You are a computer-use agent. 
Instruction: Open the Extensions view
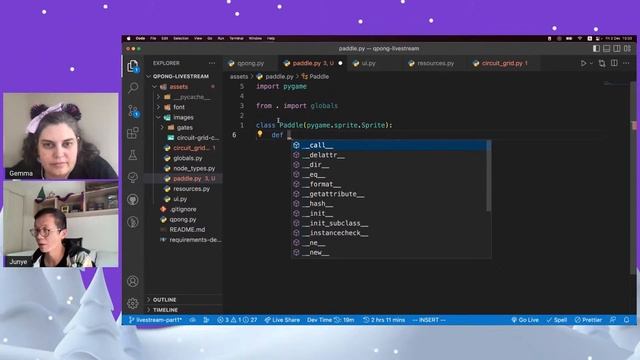click(133, 133)
